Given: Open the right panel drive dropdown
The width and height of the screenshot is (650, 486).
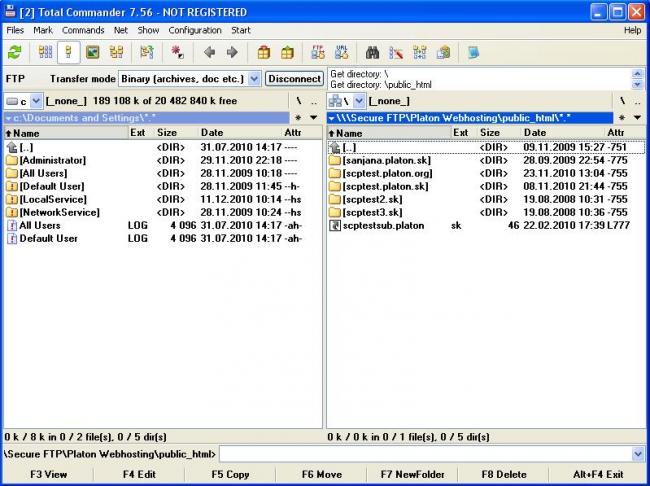Looking at the screenshot, I should click(x=359, y=101).
